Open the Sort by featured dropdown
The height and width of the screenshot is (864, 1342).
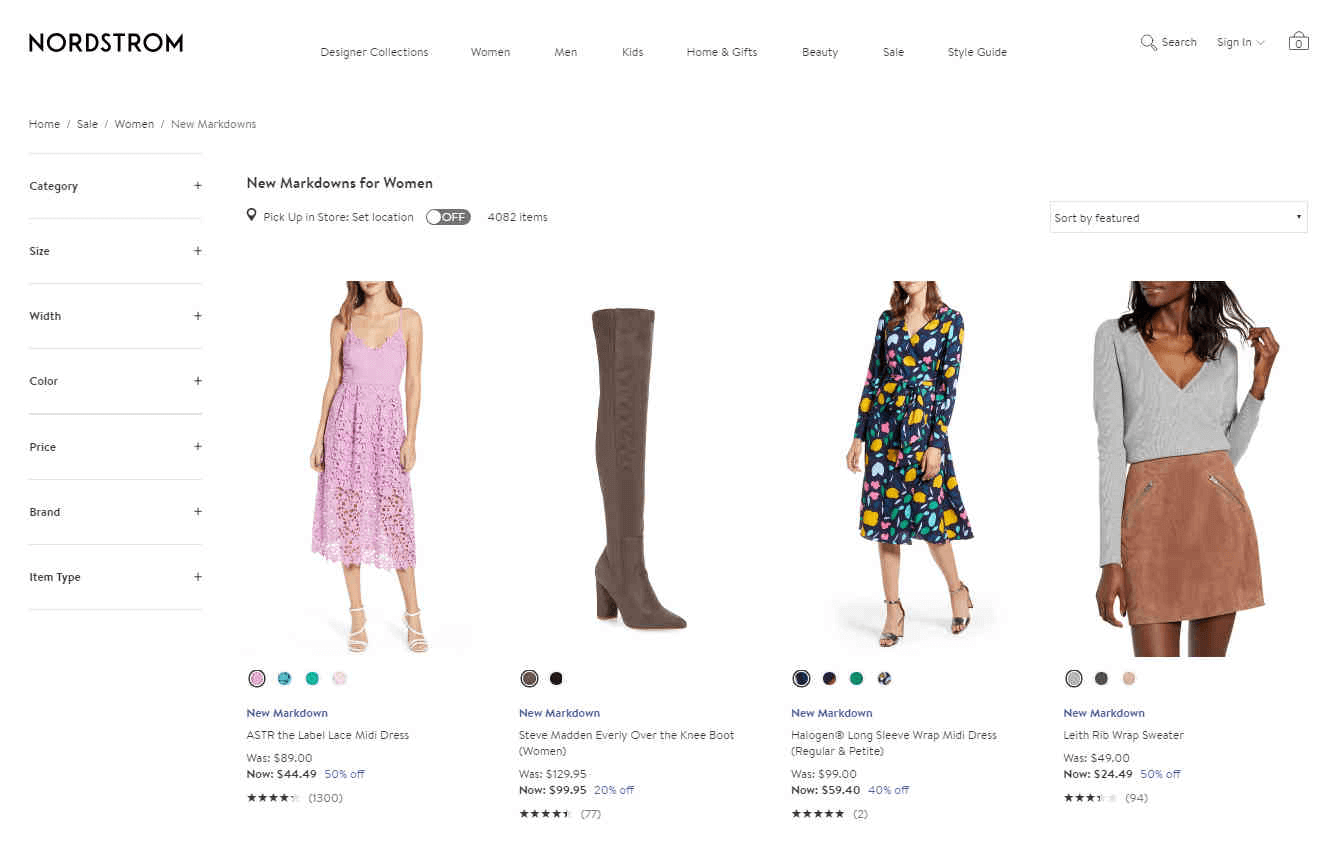point(1178,217)
